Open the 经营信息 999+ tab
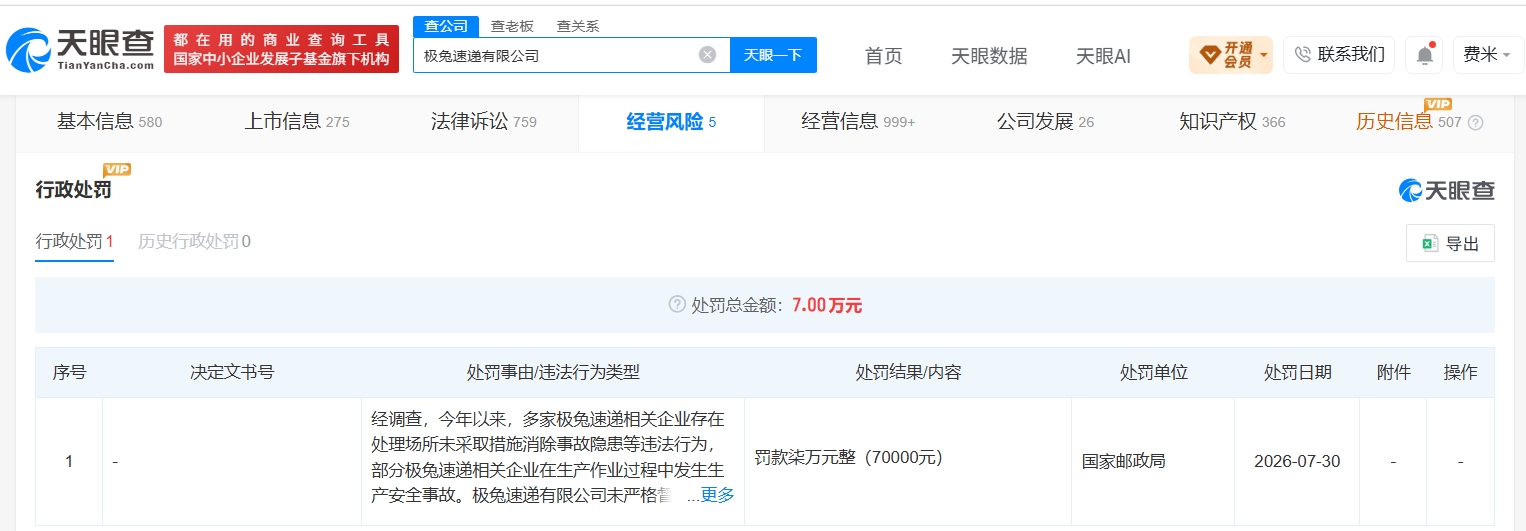This screenshot has height=531, width=1526. tap(858, 122)
